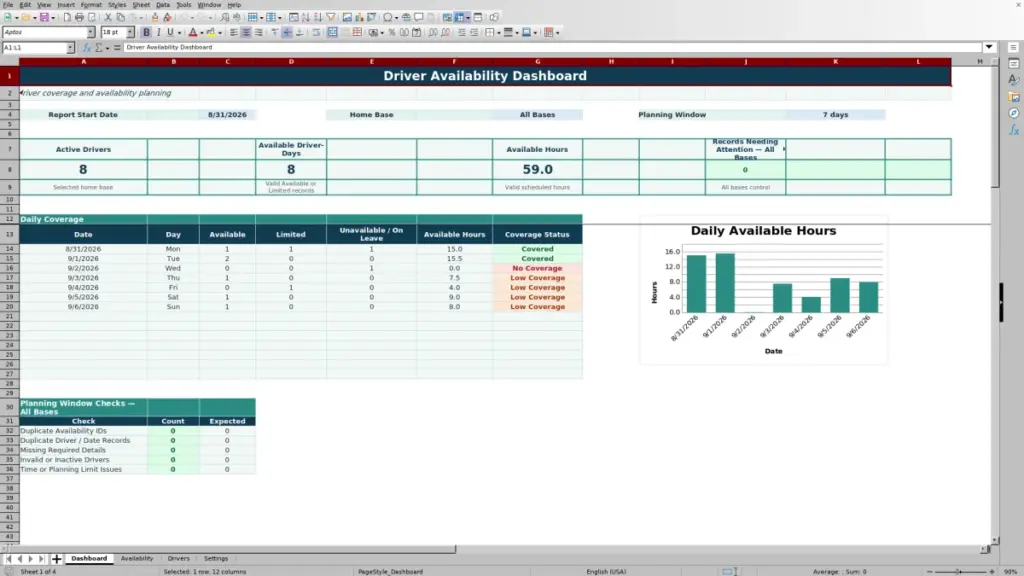Open the Tools menu
Screen dimensions: 1024x576
pos(184,5)
